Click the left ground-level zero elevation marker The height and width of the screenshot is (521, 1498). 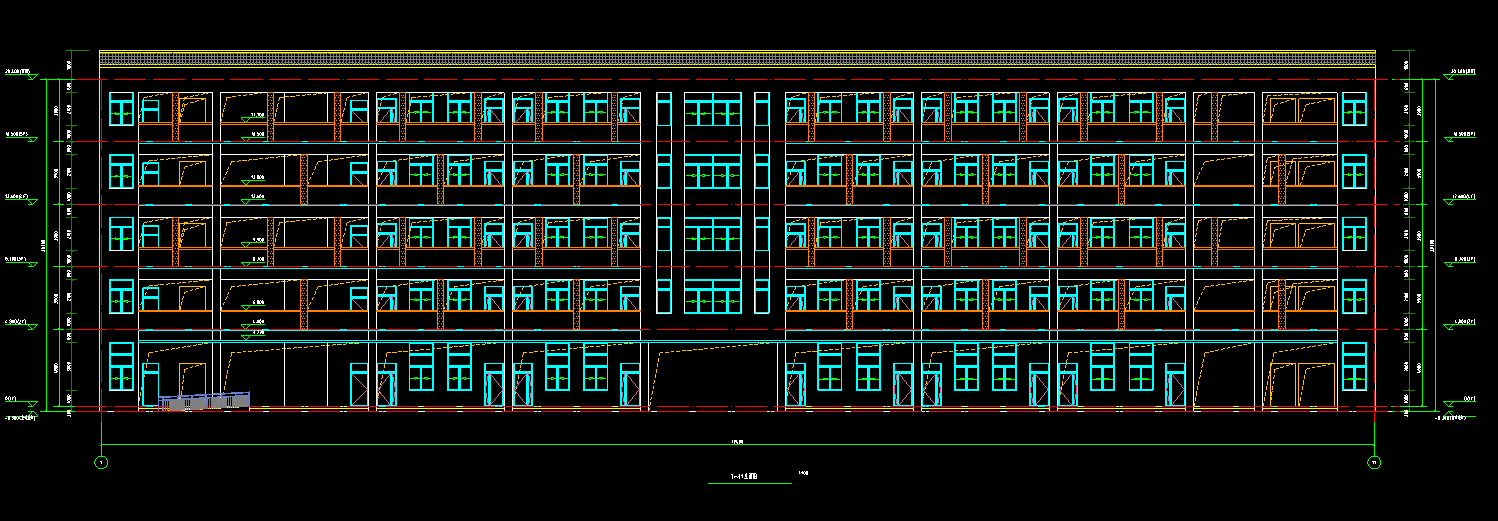click(x=13, y=401)
